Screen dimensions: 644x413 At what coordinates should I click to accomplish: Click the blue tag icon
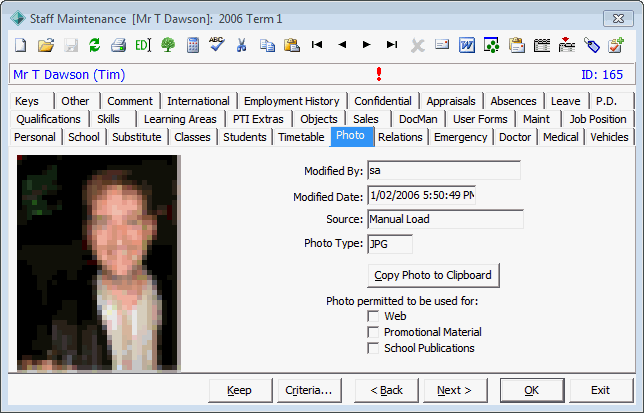(x=591, y=45)
